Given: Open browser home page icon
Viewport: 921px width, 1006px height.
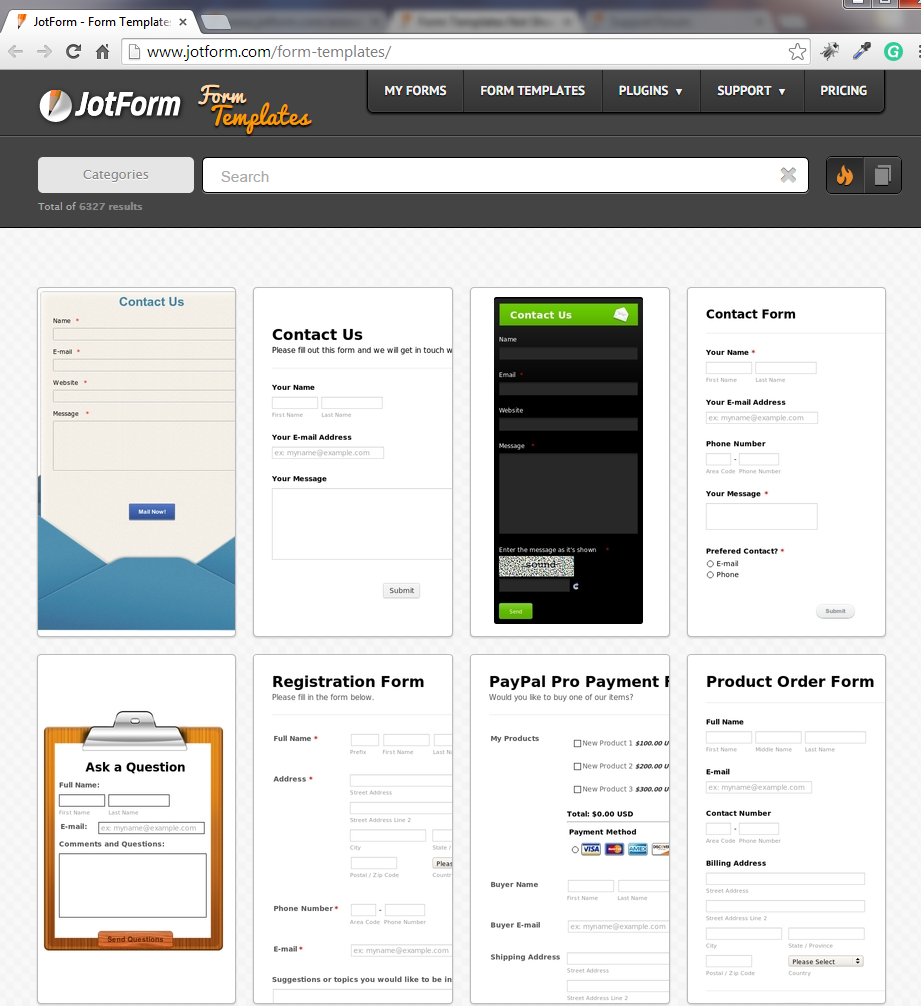Looking at the screenshot, I should tap(103, 51).
